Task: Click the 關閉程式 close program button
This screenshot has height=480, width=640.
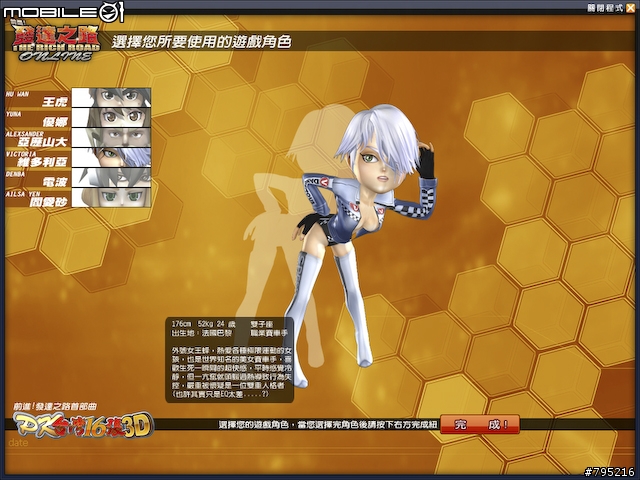Action: pyautogui.click(x=610, y=8)
